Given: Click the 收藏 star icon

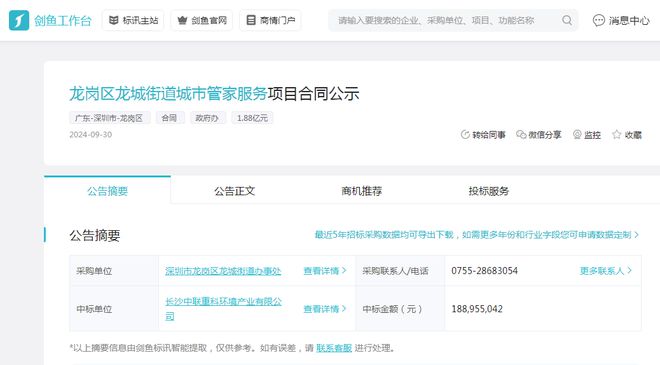Looking at the screenshot, I should [x=617, y=134].
